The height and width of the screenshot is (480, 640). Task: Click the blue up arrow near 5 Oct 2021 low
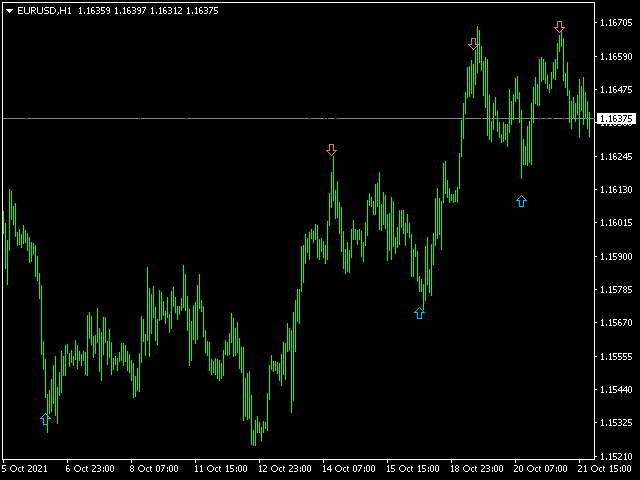(45, 419)
